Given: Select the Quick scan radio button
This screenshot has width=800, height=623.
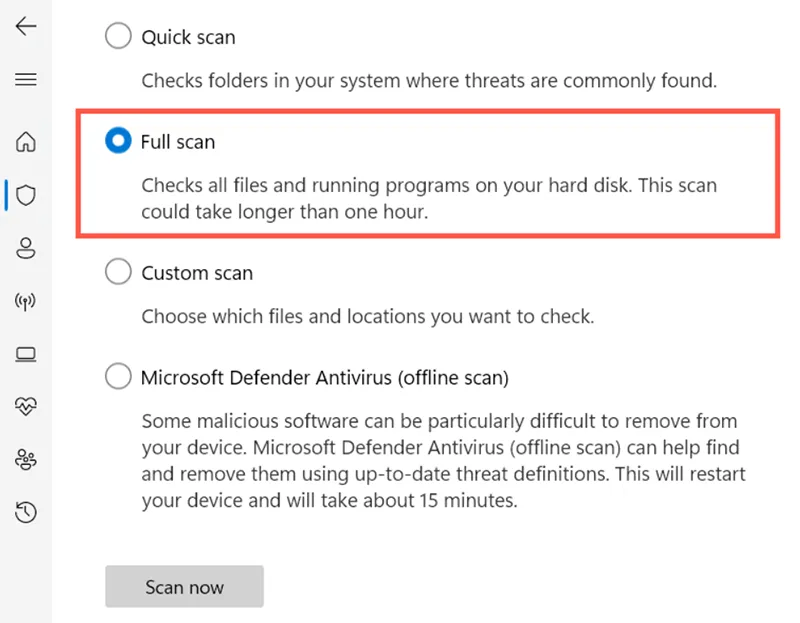Looking at the screenshot, I should point(118,37).
